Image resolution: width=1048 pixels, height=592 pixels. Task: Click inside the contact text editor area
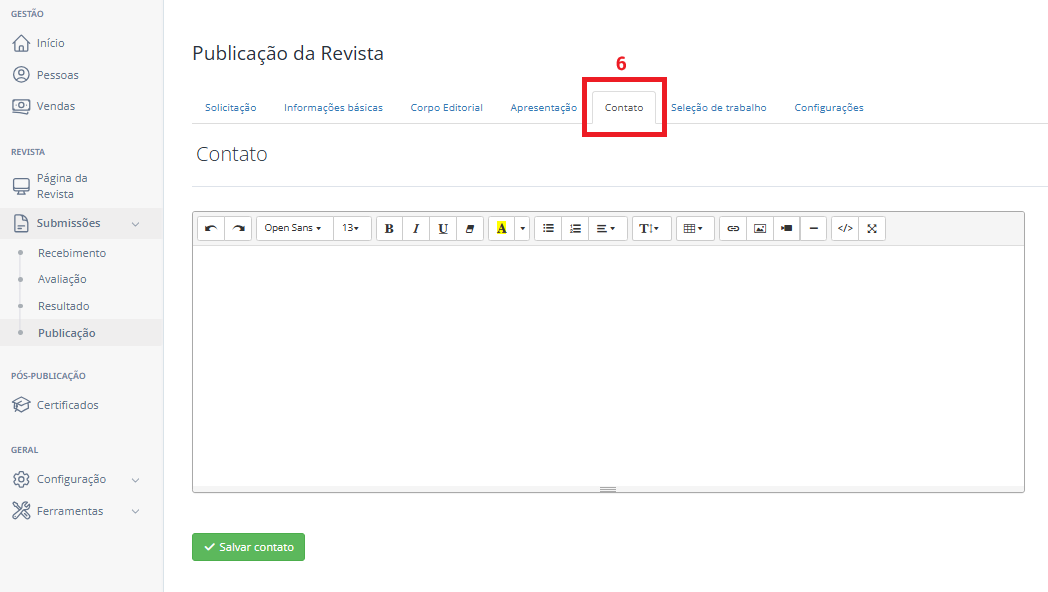click(x=608, y=365)
